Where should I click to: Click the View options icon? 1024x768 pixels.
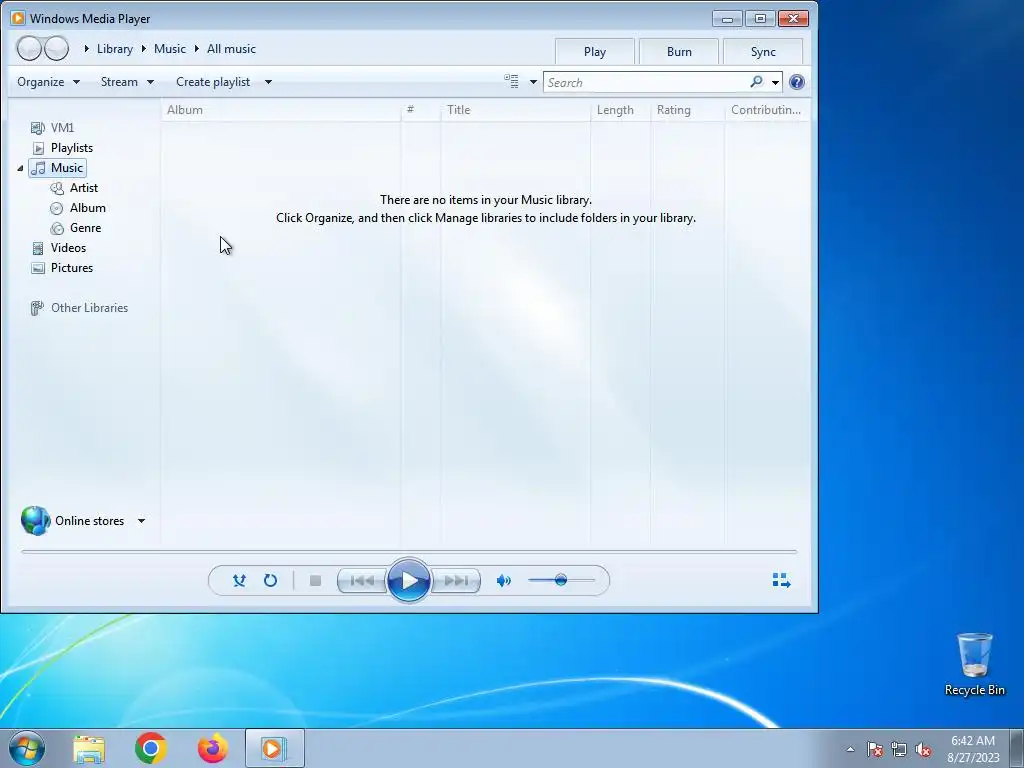tap(511, 82)
